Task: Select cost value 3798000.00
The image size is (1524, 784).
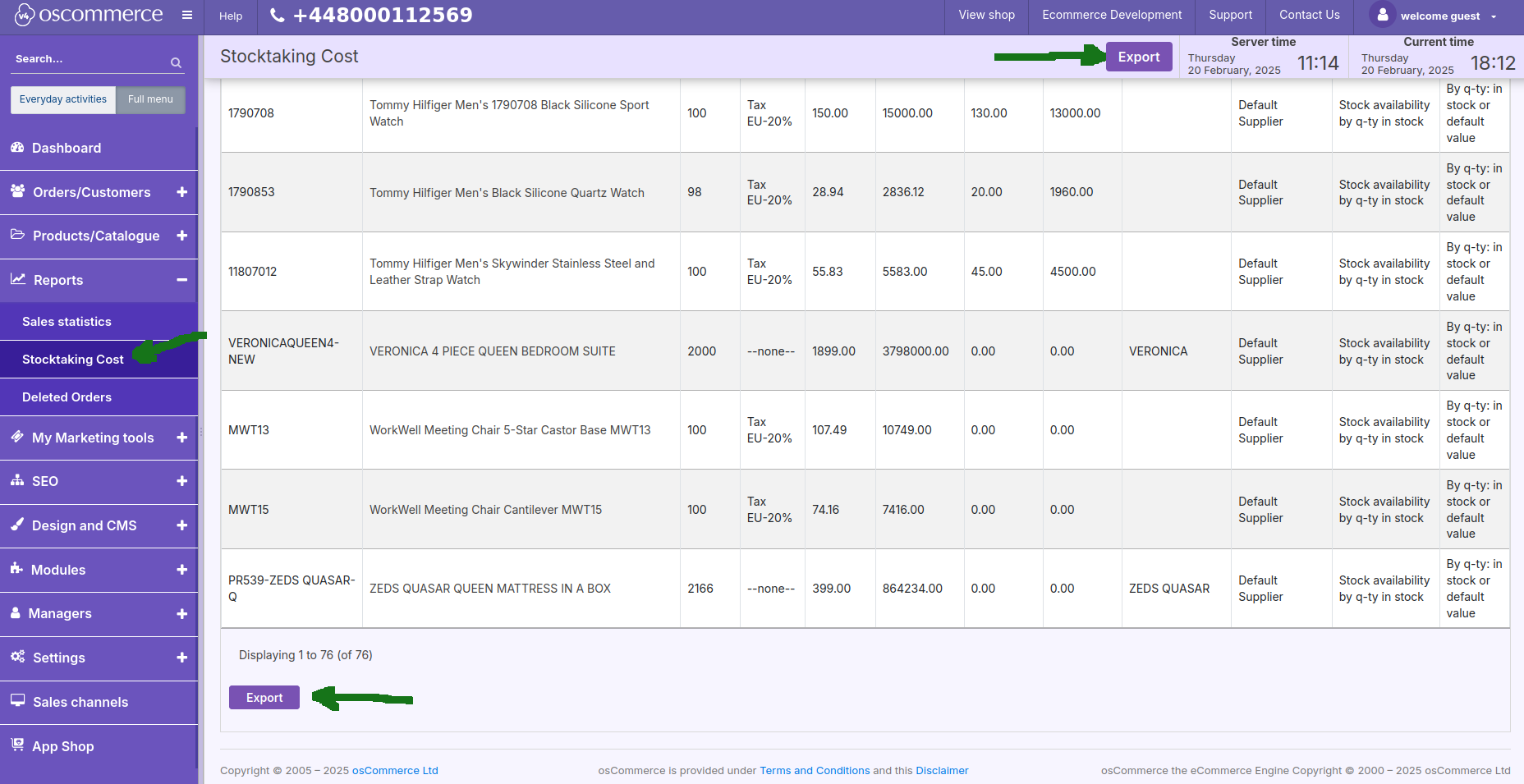Action: (x=916, y=351)
